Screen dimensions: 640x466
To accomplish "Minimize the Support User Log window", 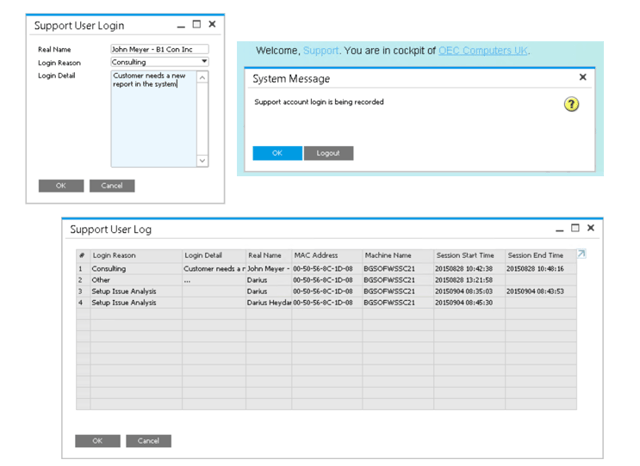I will pos(559,230).
